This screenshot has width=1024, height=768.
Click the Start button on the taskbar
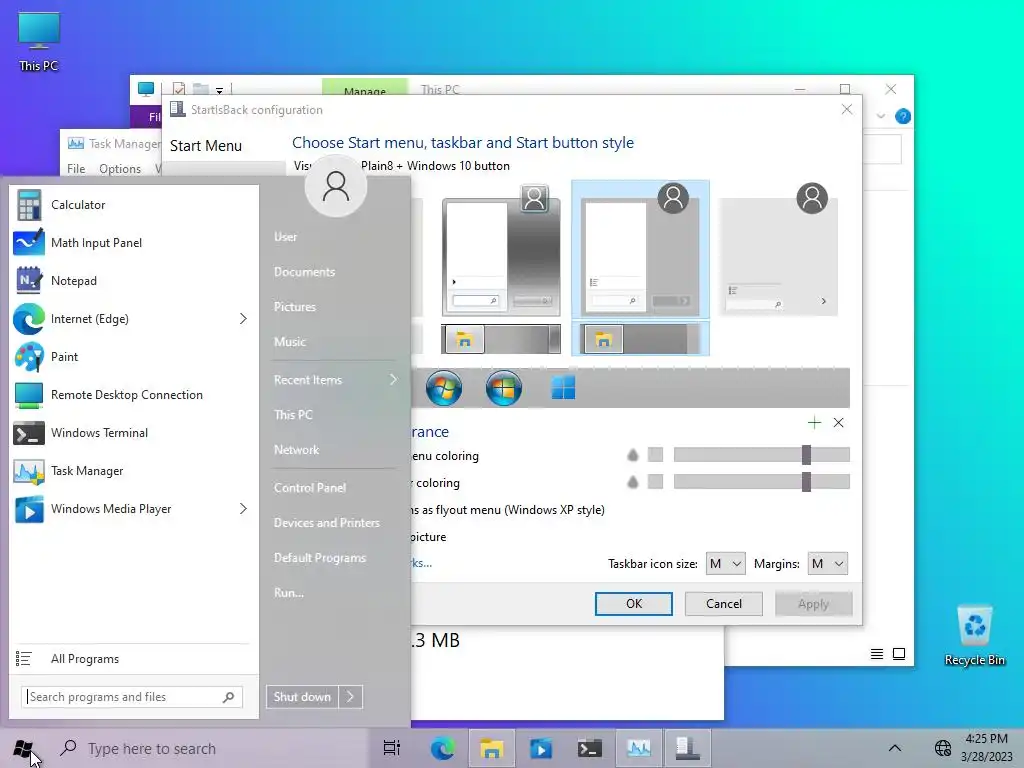[24, 748]
